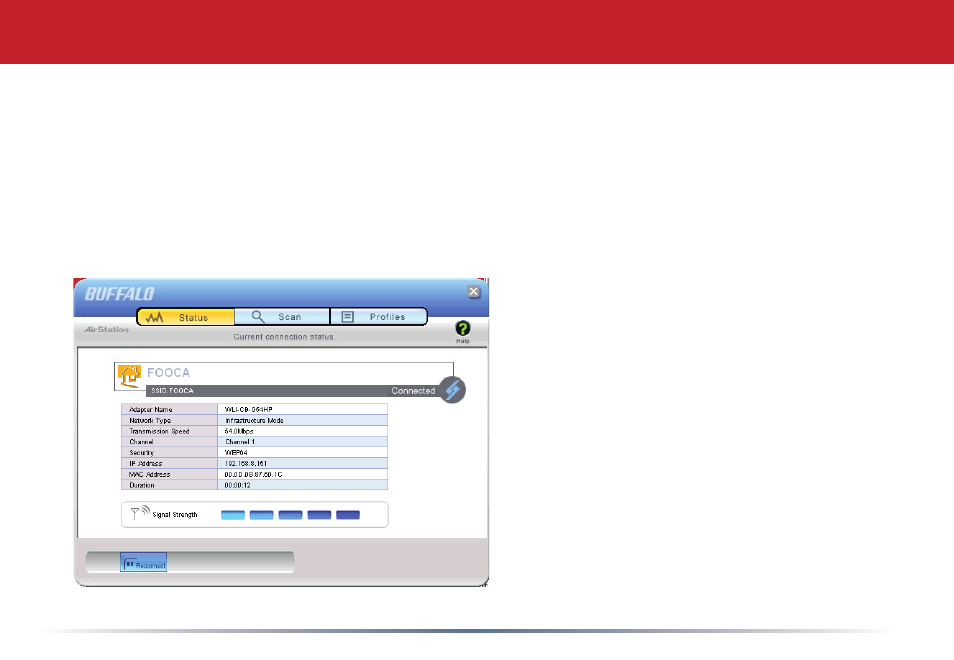Screen dimensions: 954x660
Task: Close the Buffalo client window
Action: tap(473, 291)
